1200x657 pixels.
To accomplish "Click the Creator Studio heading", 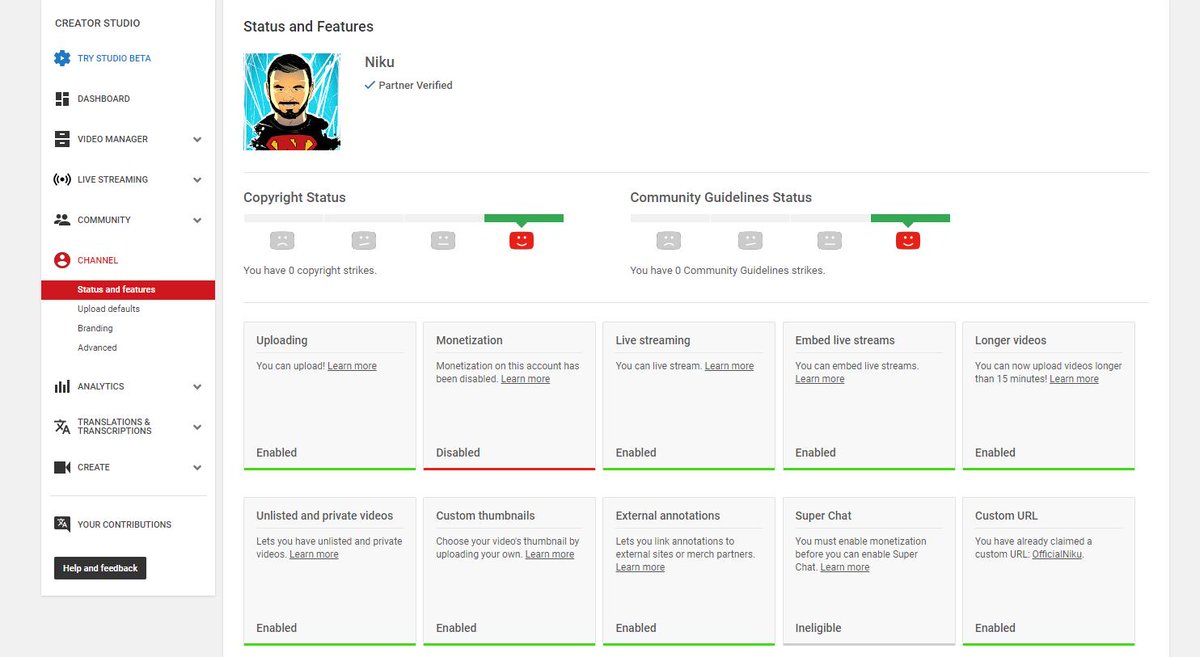I will pyautogui.click(x=97, y=23).
